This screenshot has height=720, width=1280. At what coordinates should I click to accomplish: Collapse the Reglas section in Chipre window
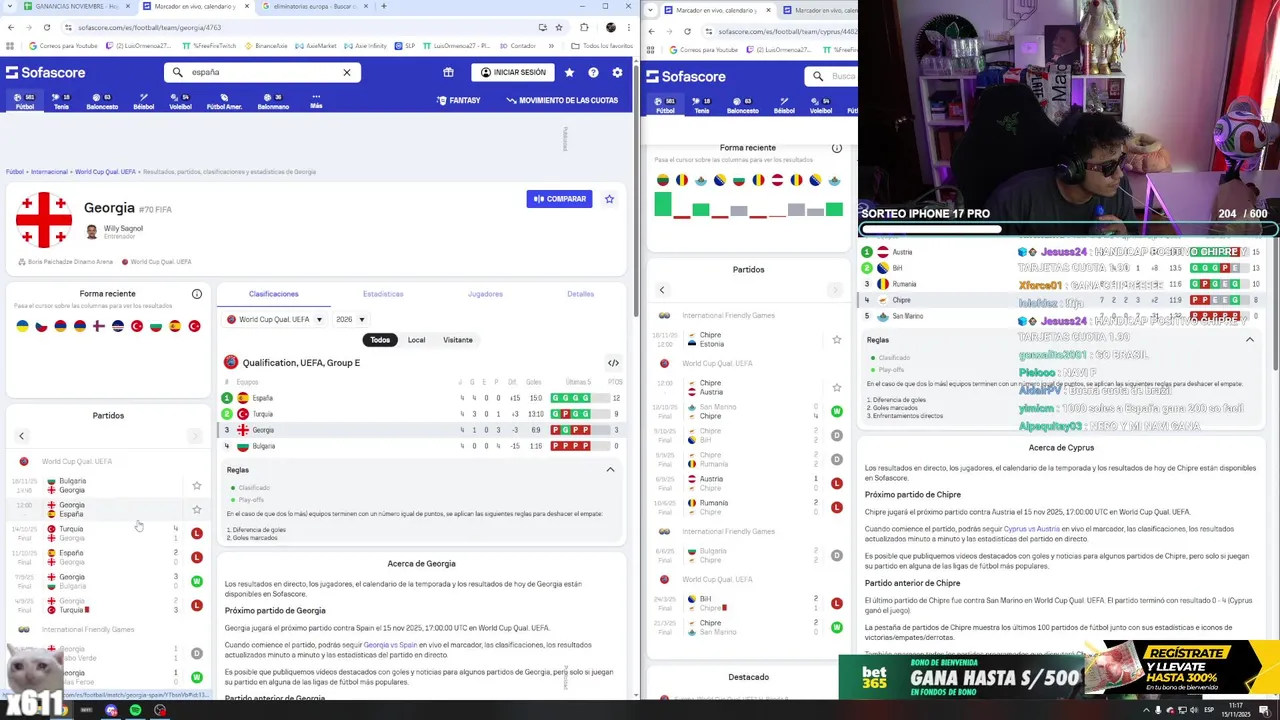pos(1250,340)
